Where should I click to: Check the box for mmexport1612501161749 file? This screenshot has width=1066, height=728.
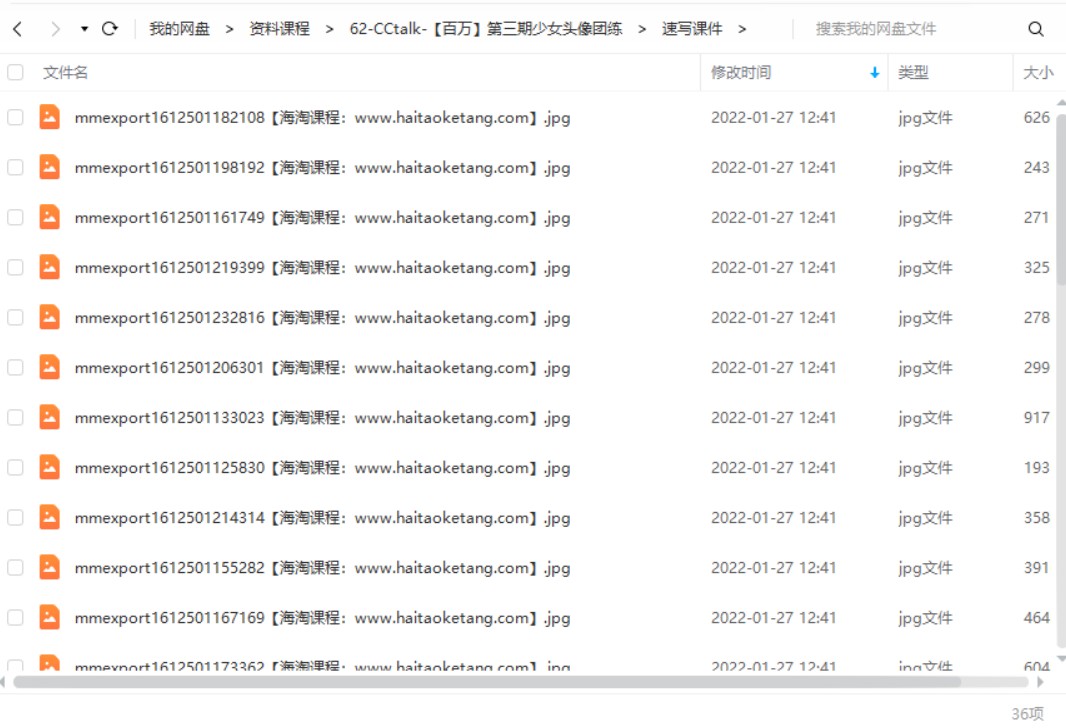pos(15,218)
